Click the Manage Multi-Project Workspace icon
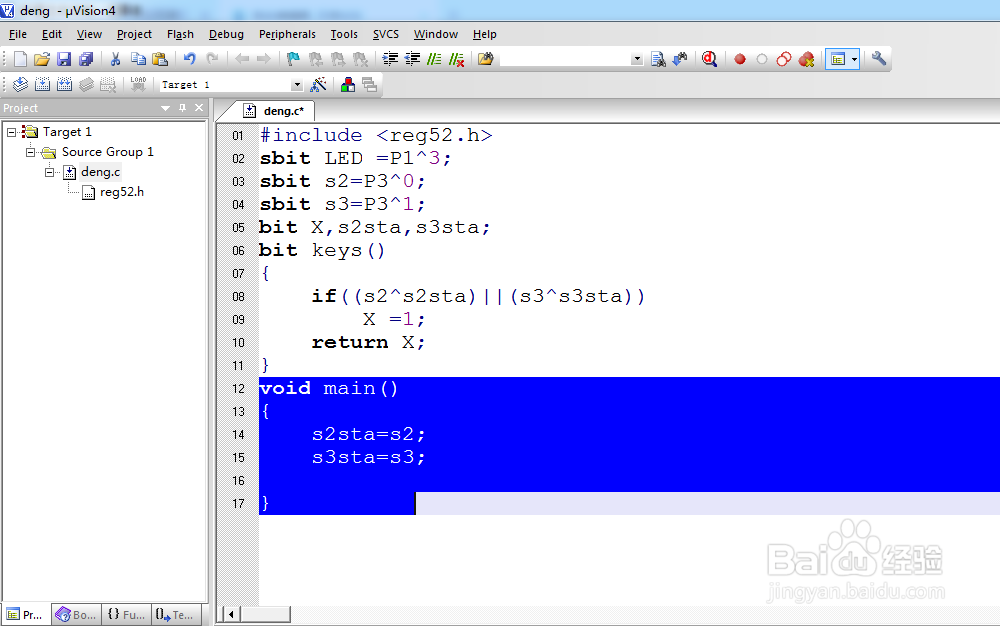The height and width of the screenshot is (626, 1000). click(370, 84)
